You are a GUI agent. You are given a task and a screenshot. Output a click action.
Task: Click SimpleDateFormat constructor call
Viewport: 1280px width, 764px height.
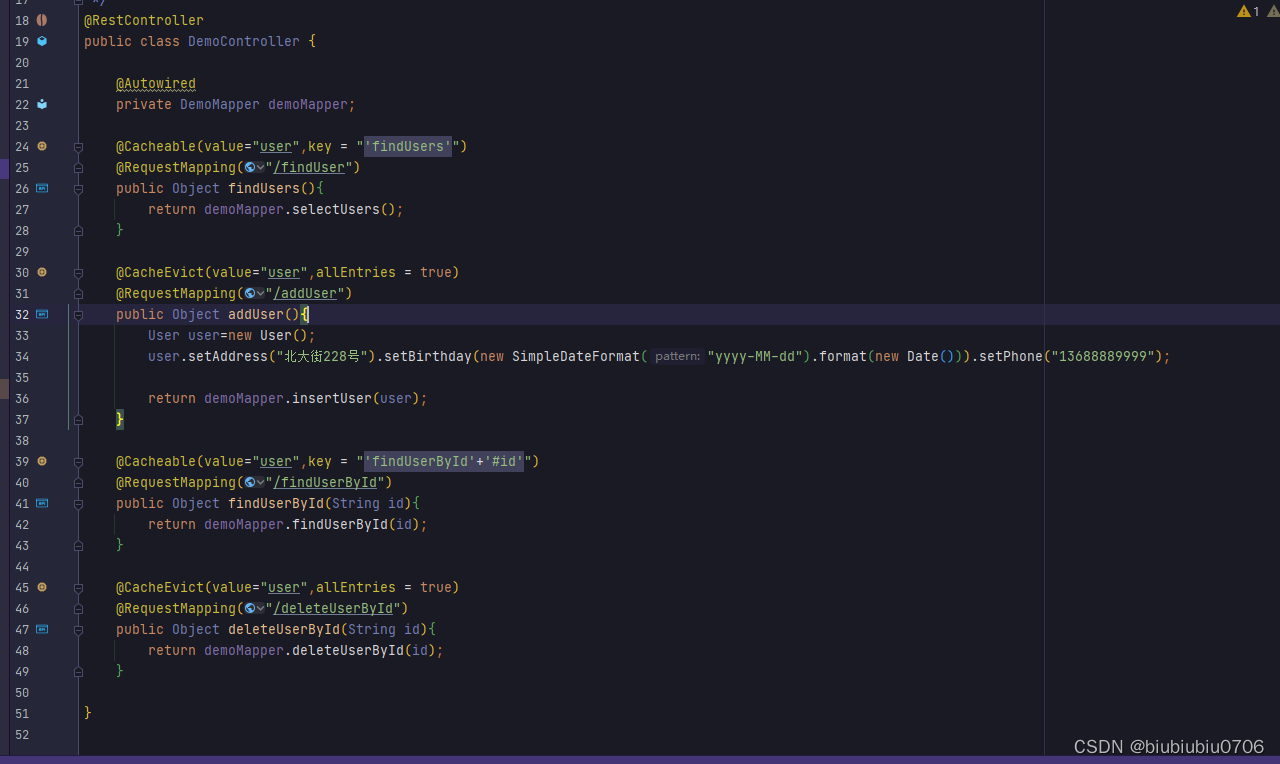(576, 356)
